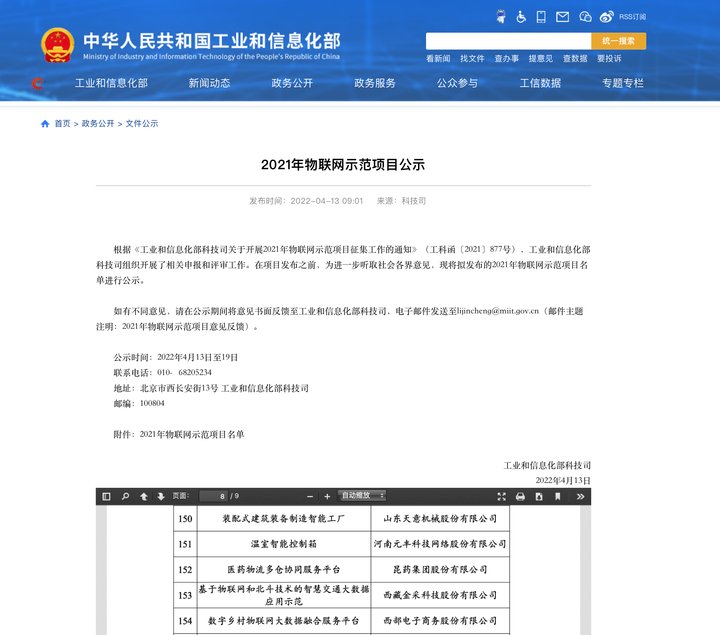720x635 pixels.
Task: Click PDF cell 山东天意机械股份有限公司
Action: tap(440, 518)
